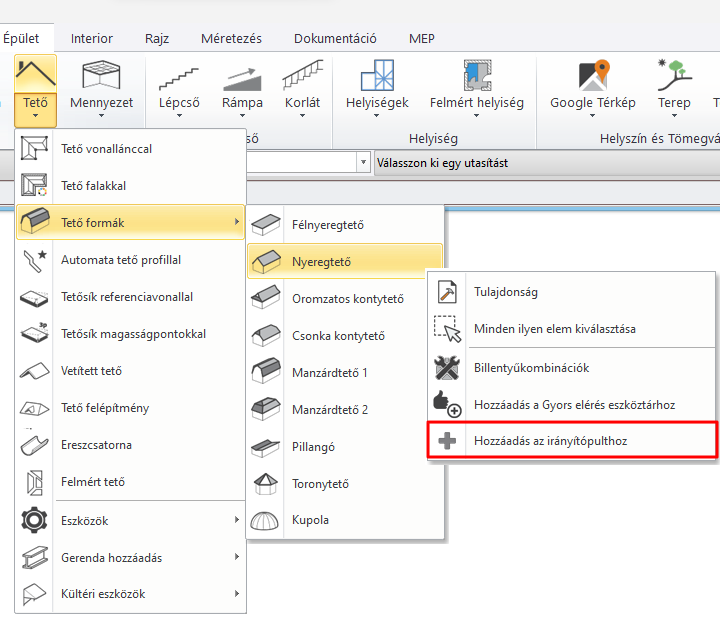Select Toronytető tower roof option
The image size is (720, 638).
[320, 484]
